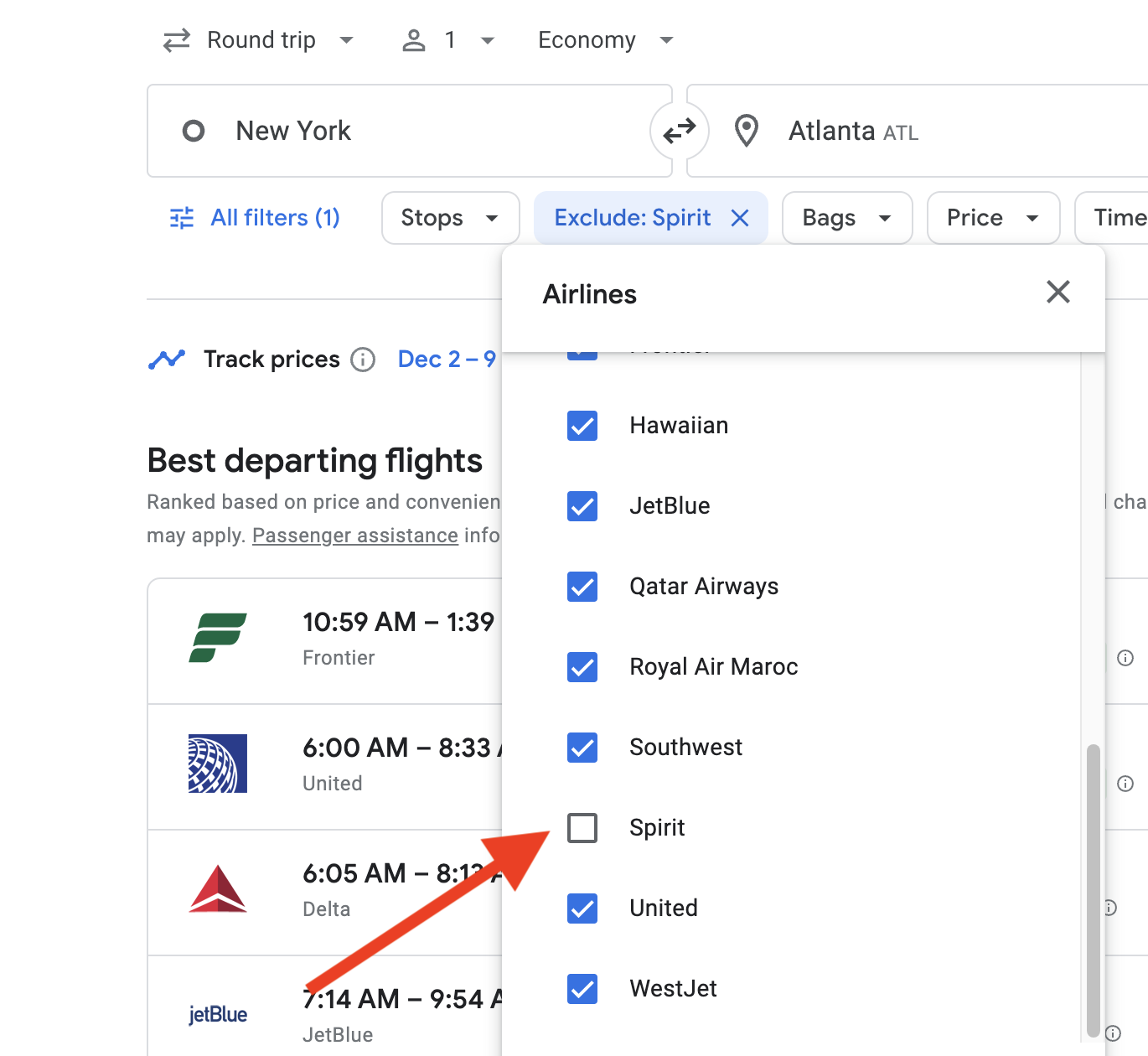
Task: Open the passenger count dropdown
Action: click(449, 40)
